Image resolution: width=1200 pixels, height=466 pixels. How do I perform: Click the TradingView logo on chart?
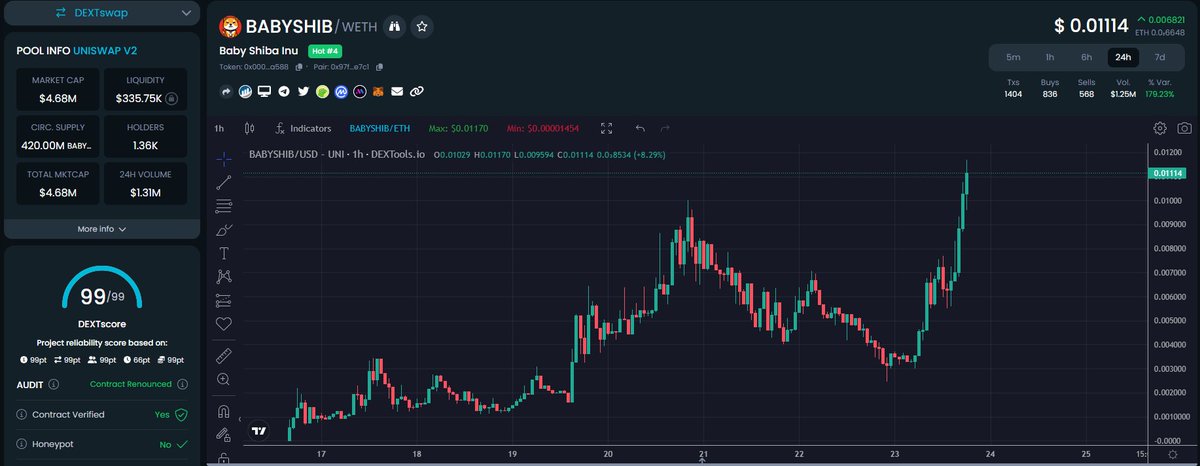click(x=259, y=431)
